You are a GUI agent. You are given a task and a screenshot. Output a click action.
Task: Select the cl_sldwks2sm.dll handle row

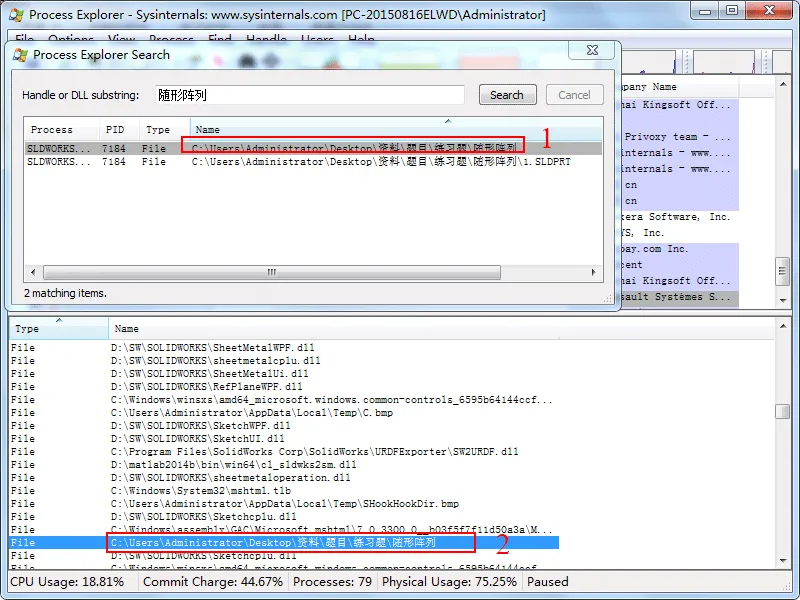(x=284, y=465)
